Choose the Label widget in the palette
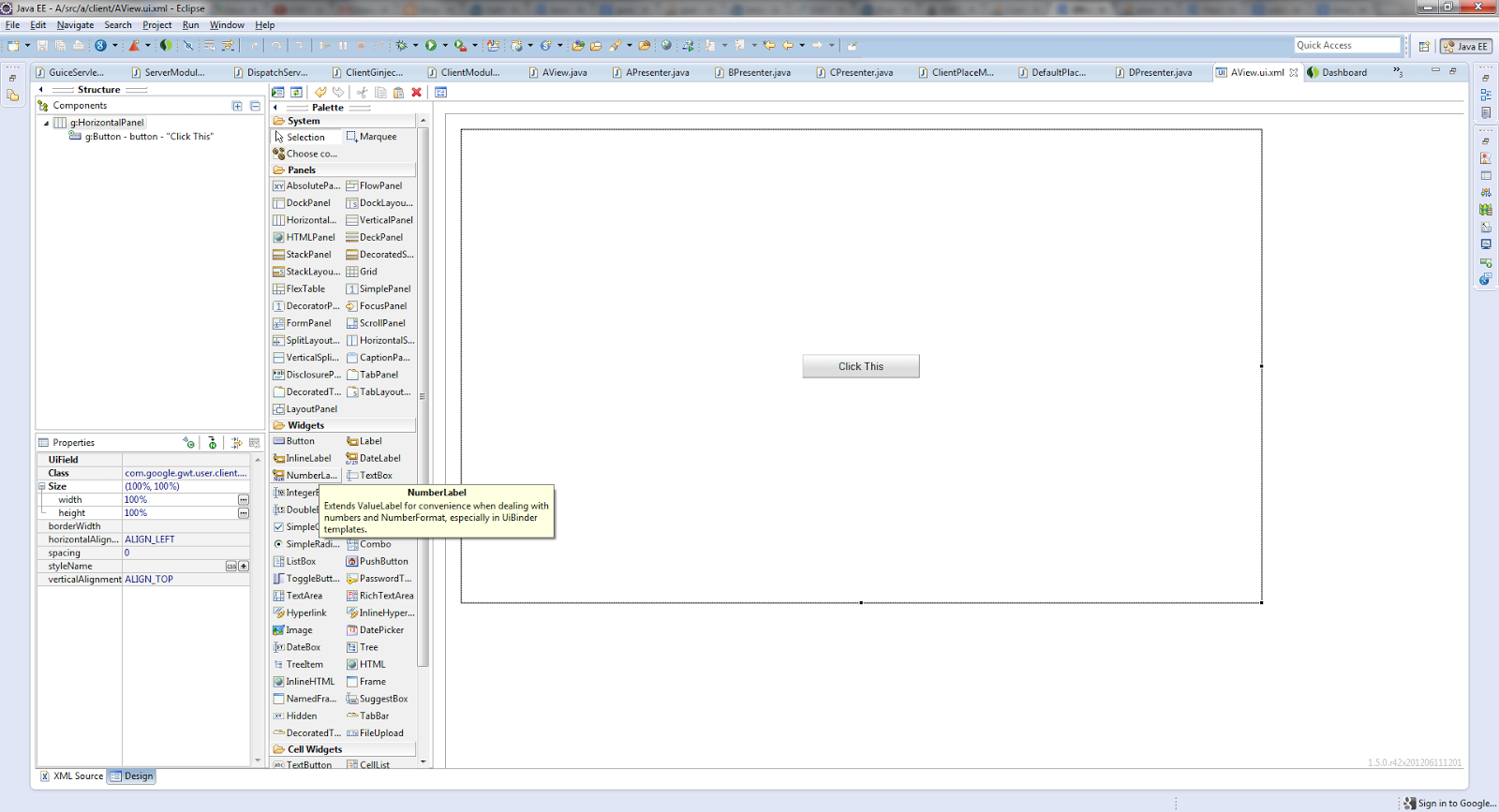 coord(364,441)
